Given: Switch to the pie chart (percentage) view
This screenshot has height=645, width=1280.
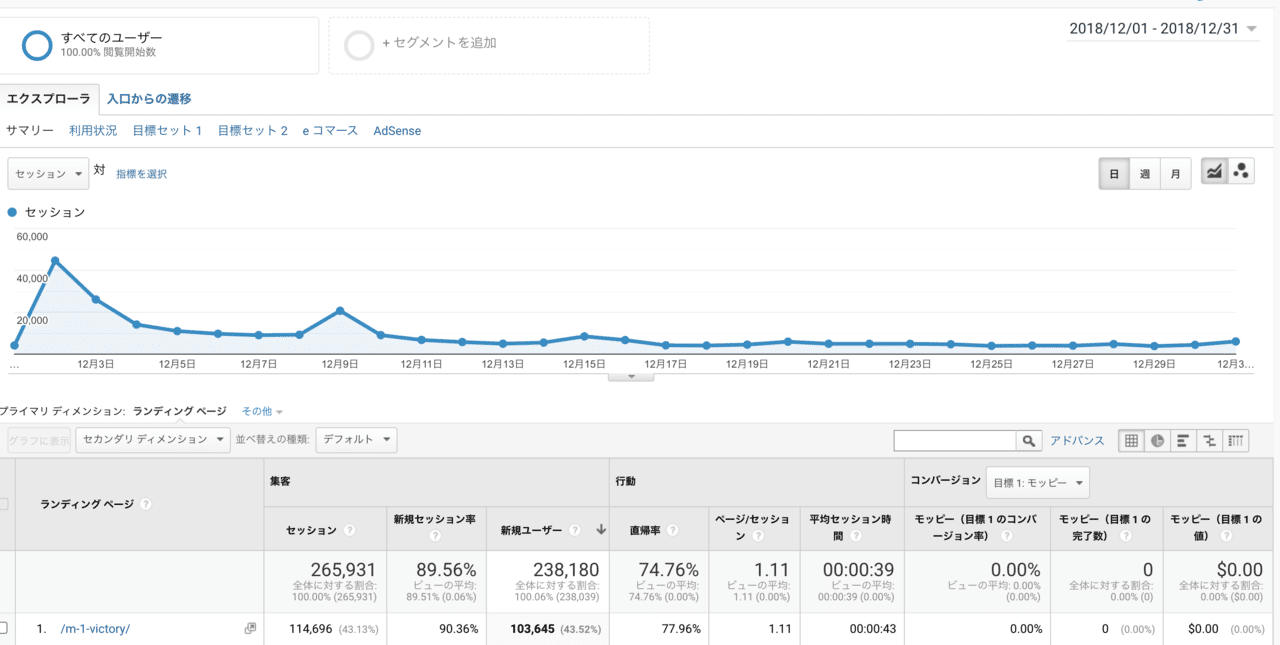Looking at the screenshot, I should point(1157,441).
